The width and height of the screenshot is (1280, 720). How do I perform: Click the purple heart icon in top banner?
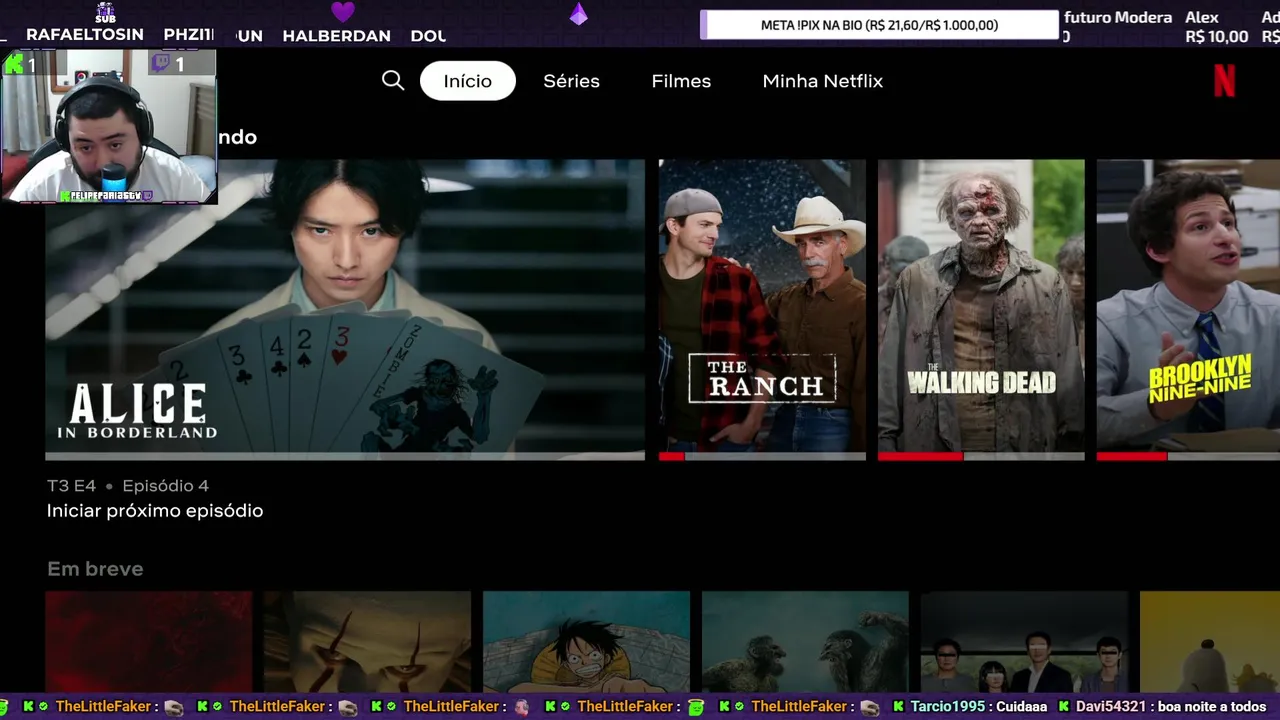343,12
